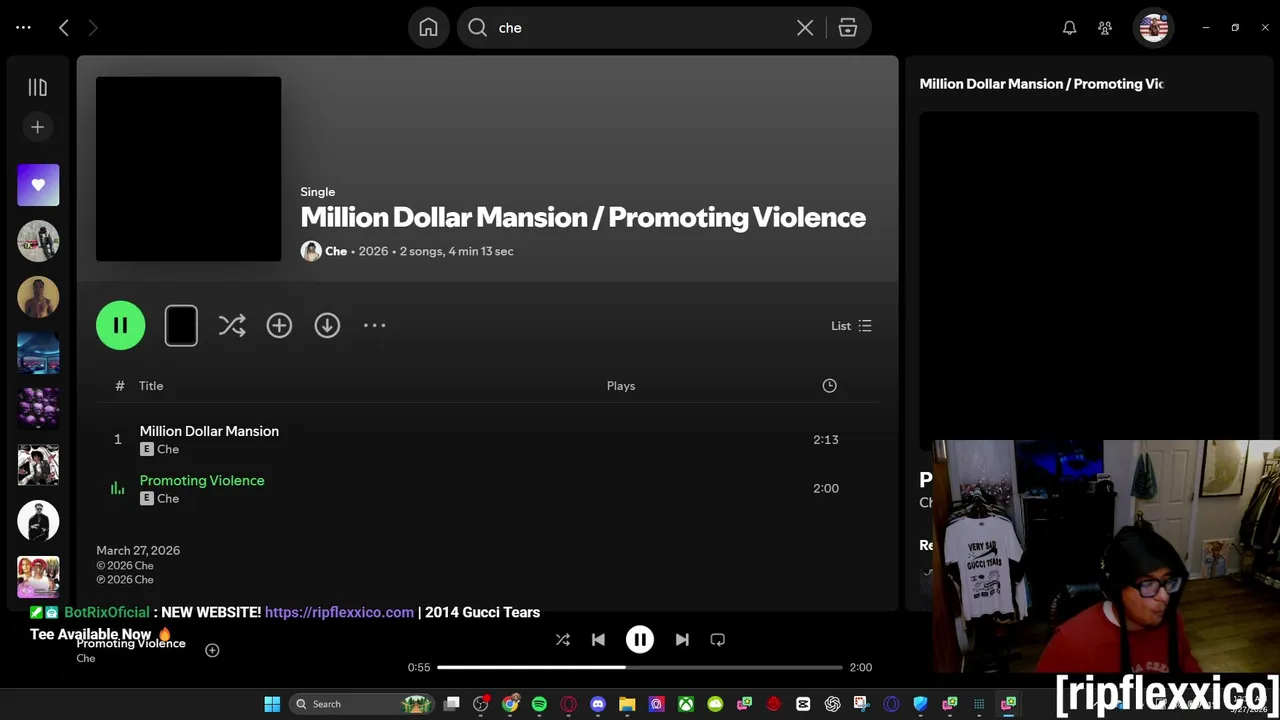
Task: Sort tracks by duration clock icon
Action: [829, 386]
